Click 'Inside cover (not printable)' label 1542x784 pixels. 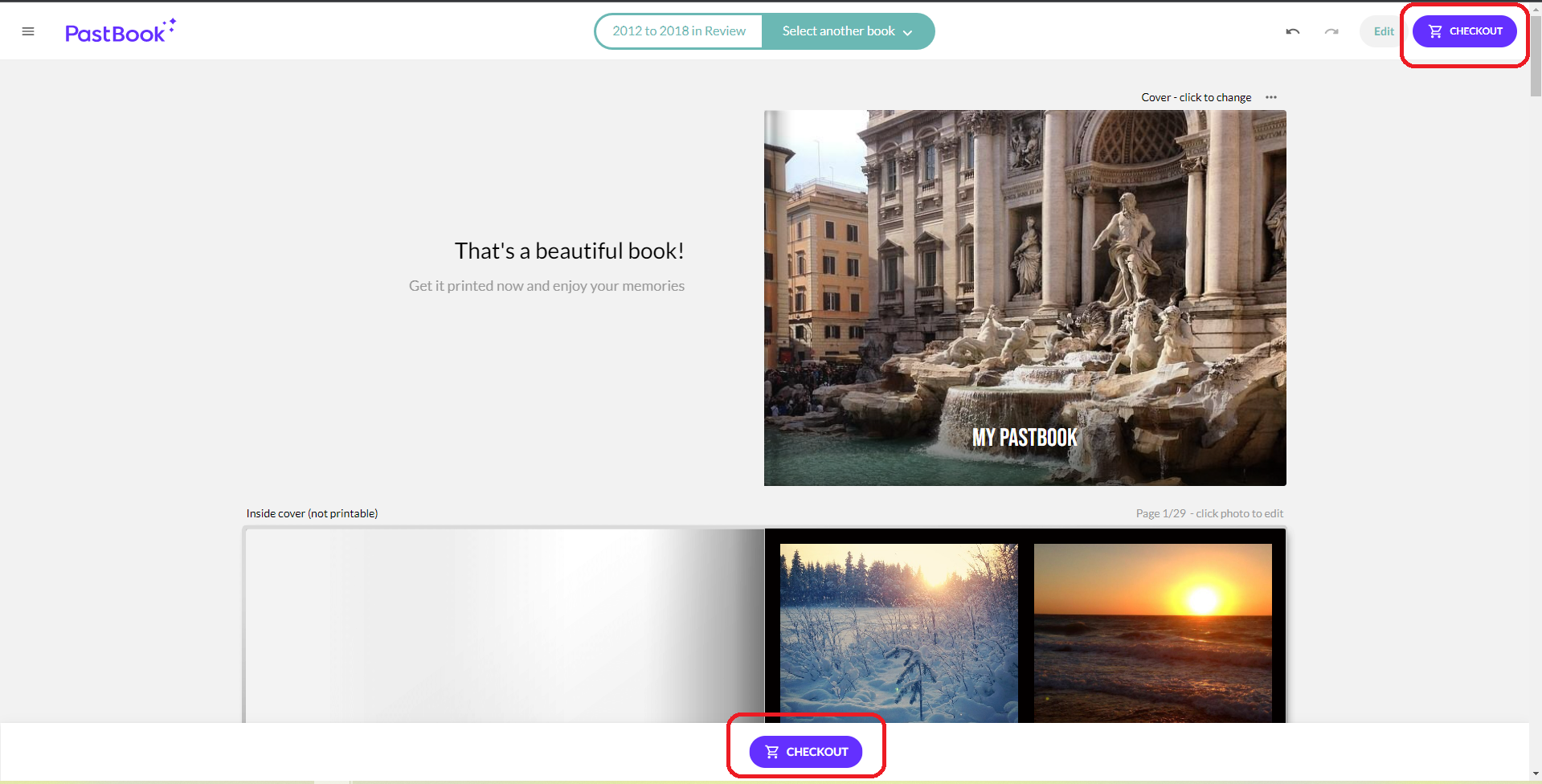coord(312,513)
